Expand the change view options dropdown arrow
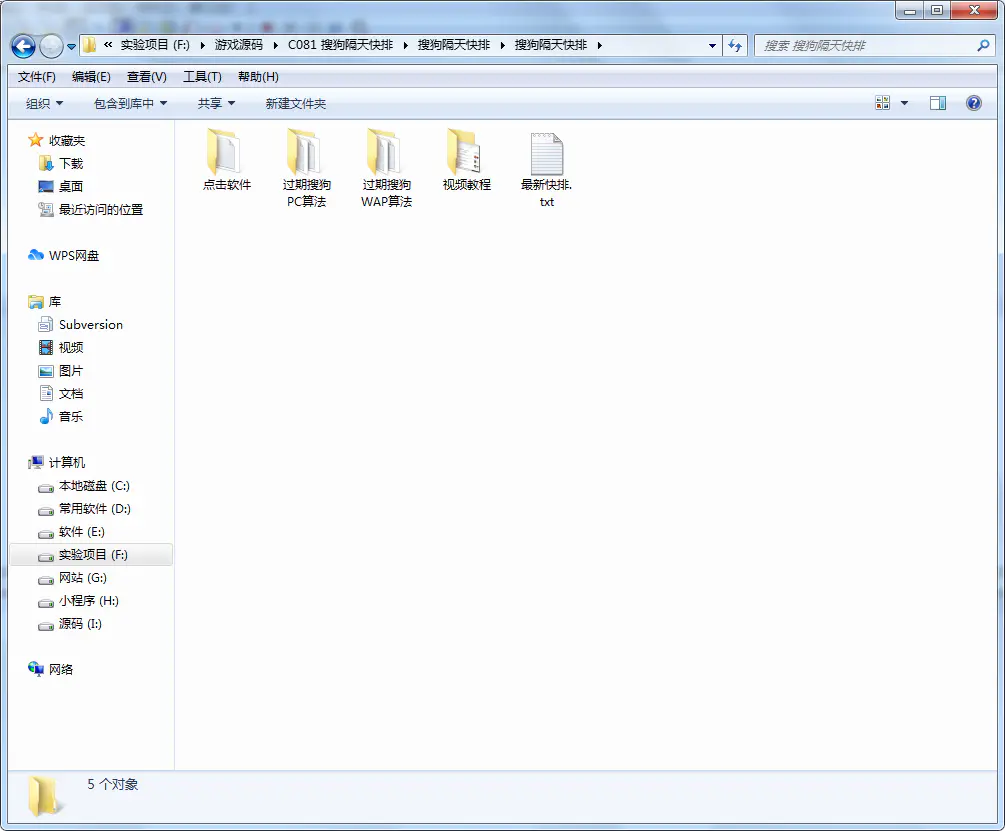Screen dimensions: 1005x831 pyautogui.click(x=904, y=103)
